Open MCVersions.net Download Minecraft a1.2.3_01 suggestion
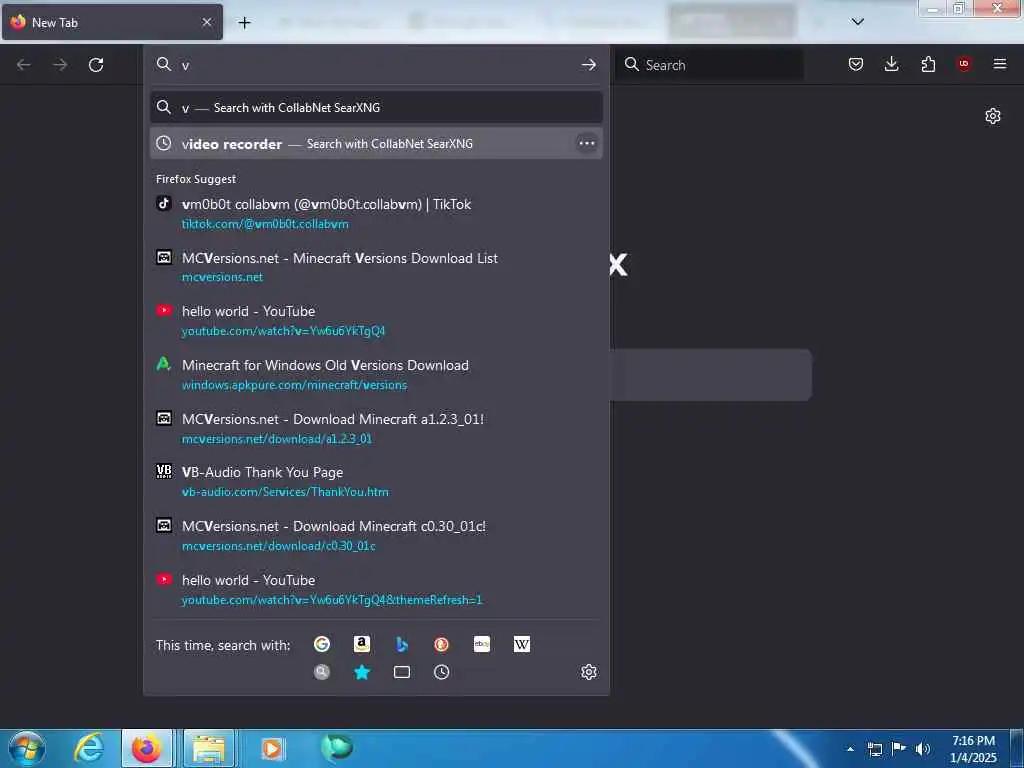The image size is (1024, 768). coord(376,428)
